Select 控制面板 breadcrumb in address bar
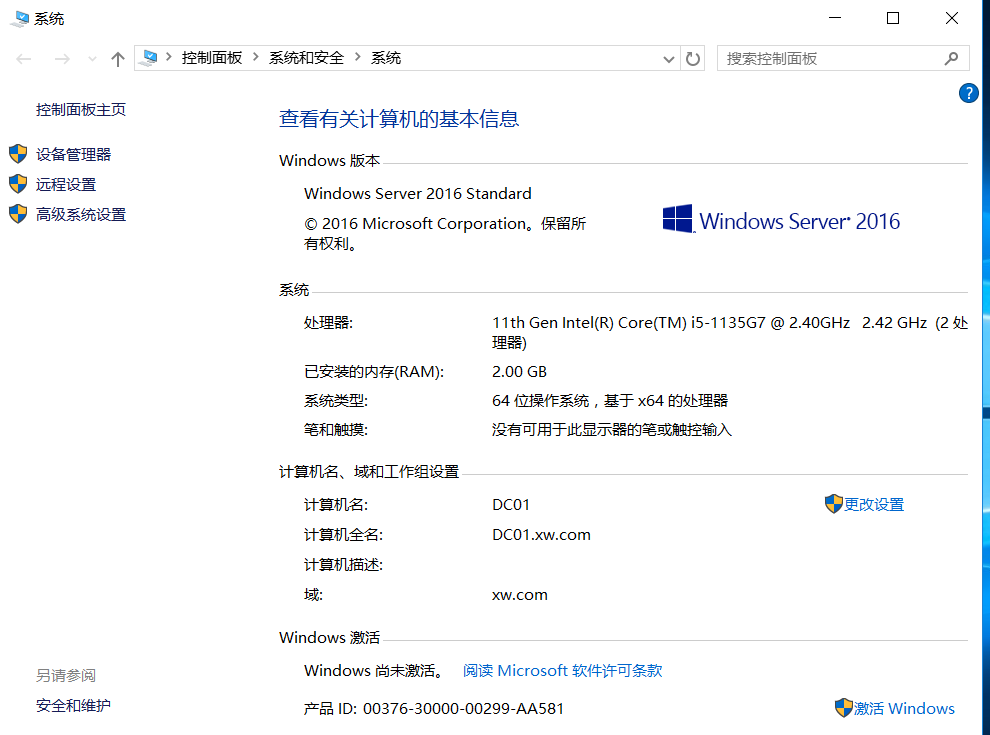Image resolution: width=990 pixels, height=735 pixels. click(212, 58)
